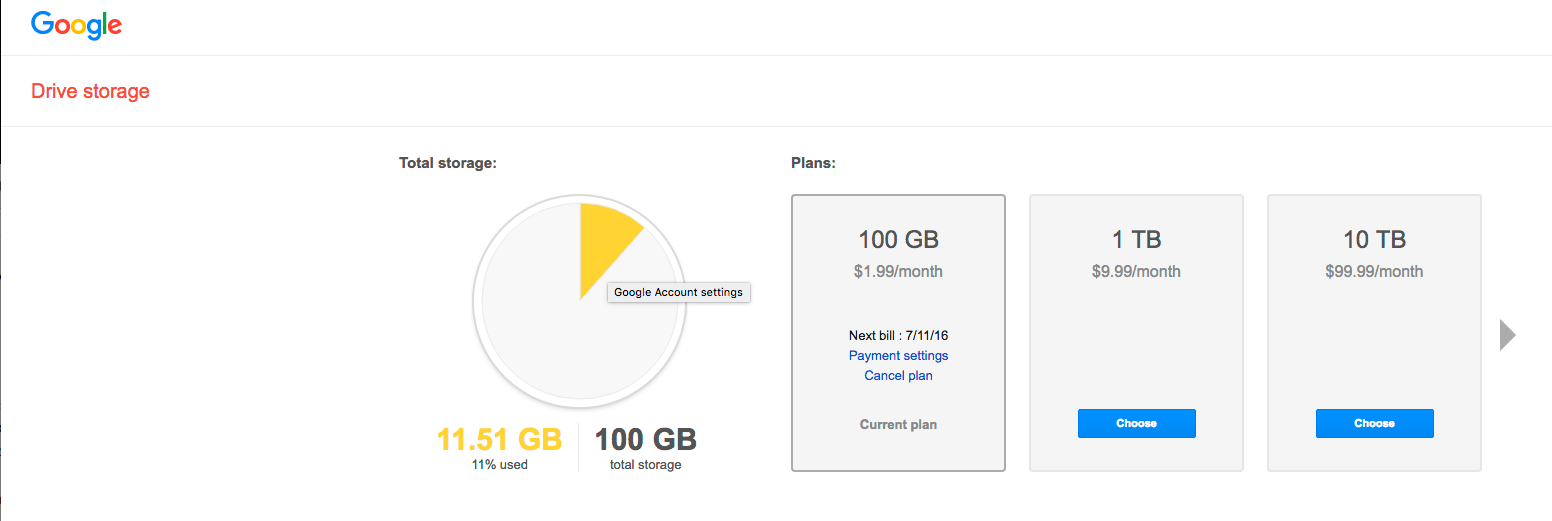Click the 10 TB plan title
The image size is (1552, 521).
pos(1374,240)
